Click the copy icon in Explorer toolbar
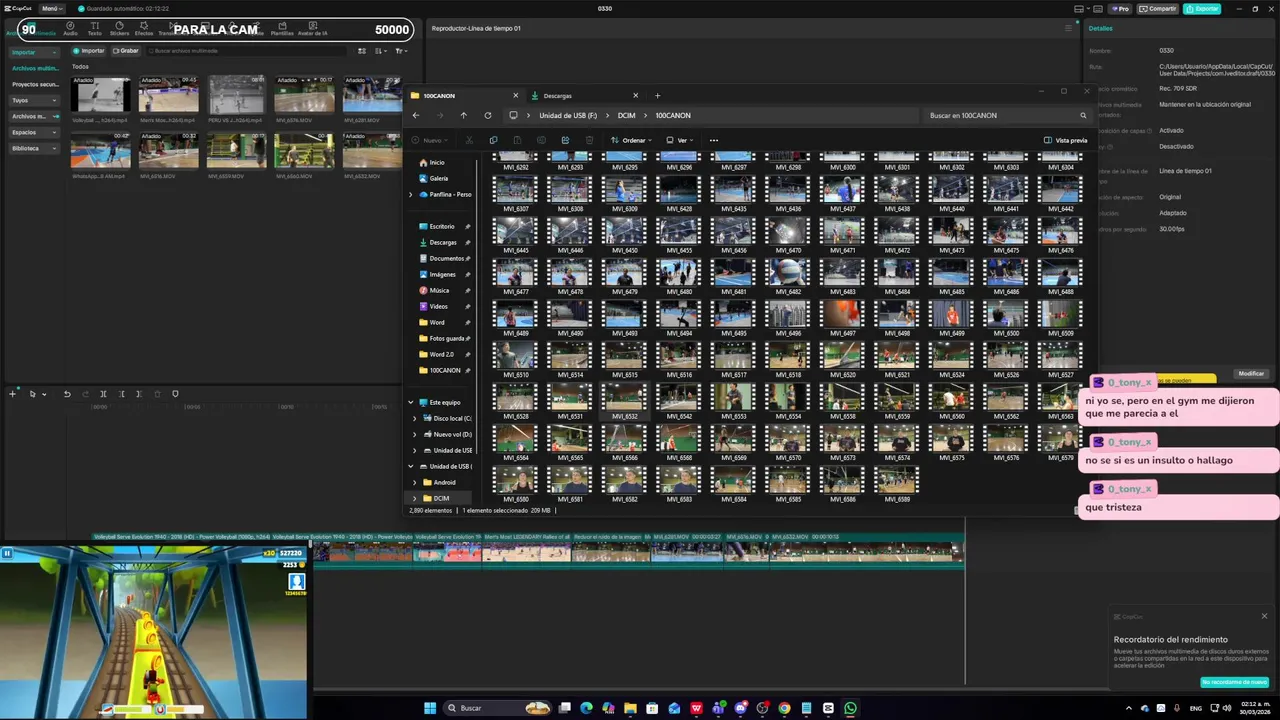The width and height of the screenshot is (1280, 720). click(493, 140)
